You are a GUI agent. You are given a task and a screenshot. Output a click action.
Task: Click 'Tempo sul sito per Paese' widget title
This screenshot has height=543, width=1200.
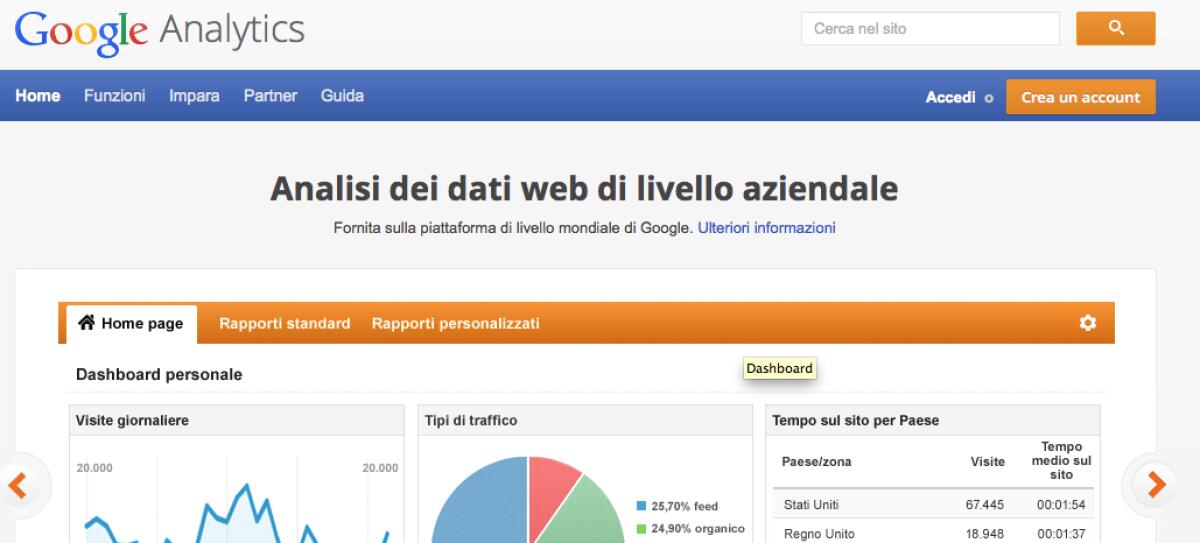click(856, 421)
